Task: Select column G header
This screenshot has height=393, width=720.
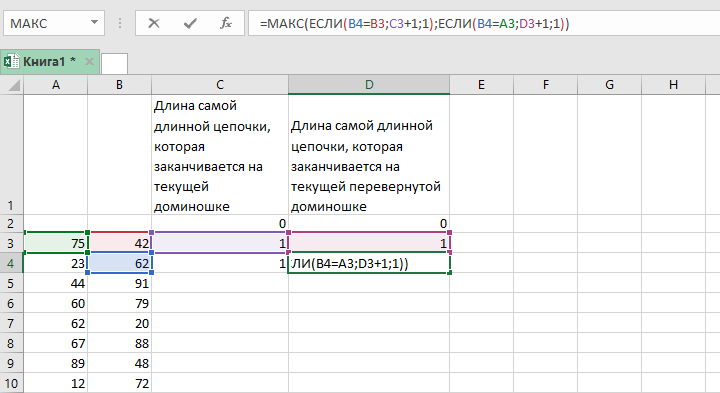Action: point(609,84)
